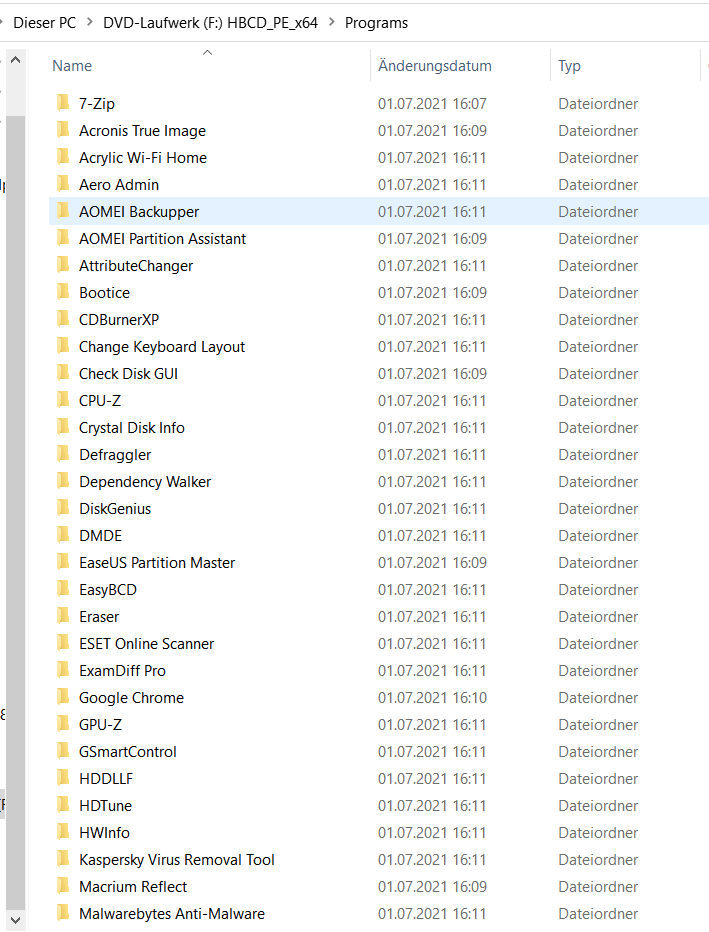The image size is (709, 932).
Task: Click the date of the Acronis True Image row
Action: pyautogui.click(x=432, y=130)
